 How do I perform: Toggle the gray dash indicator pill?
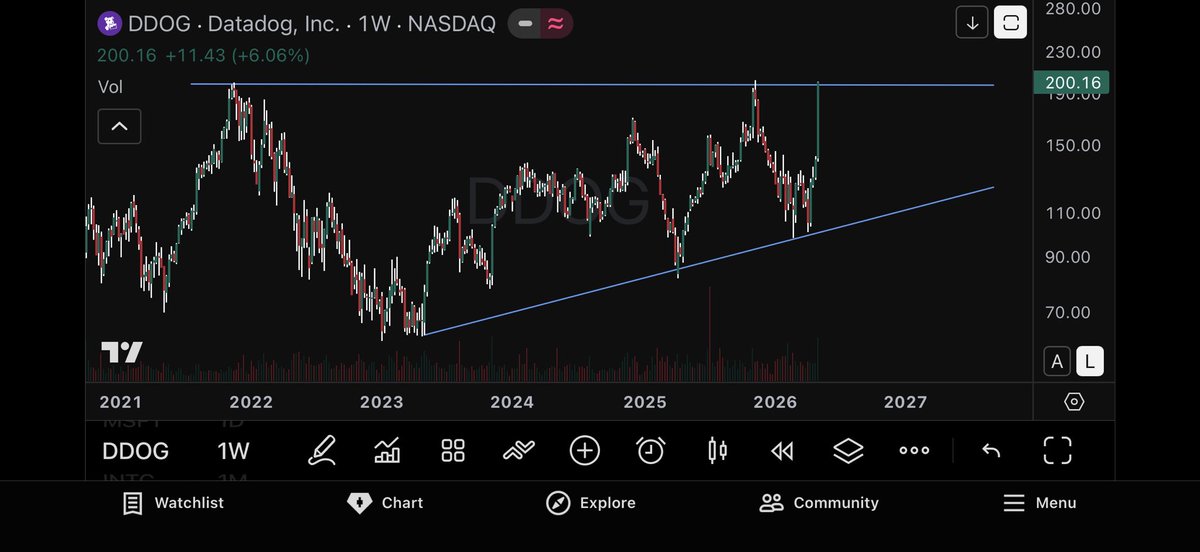pos(525,23)
